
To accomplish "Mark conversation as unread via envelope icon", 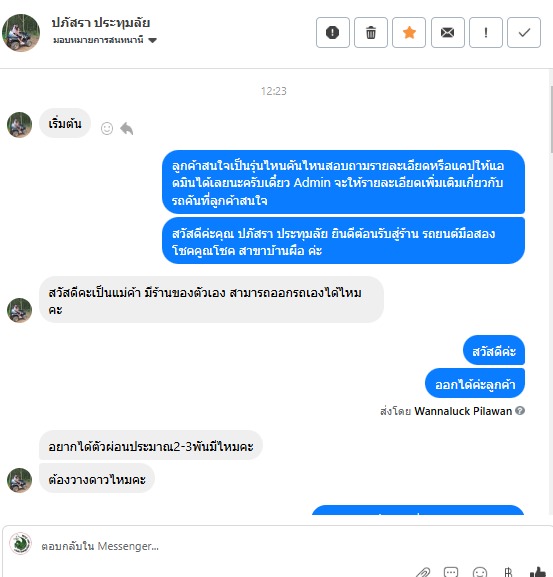I will pyautogui.click(x=447, y=33).
